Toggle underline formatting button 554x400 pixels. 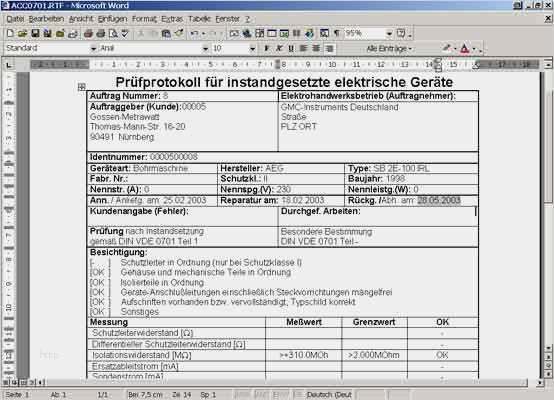pyautogui.click(x=291, y=48)
